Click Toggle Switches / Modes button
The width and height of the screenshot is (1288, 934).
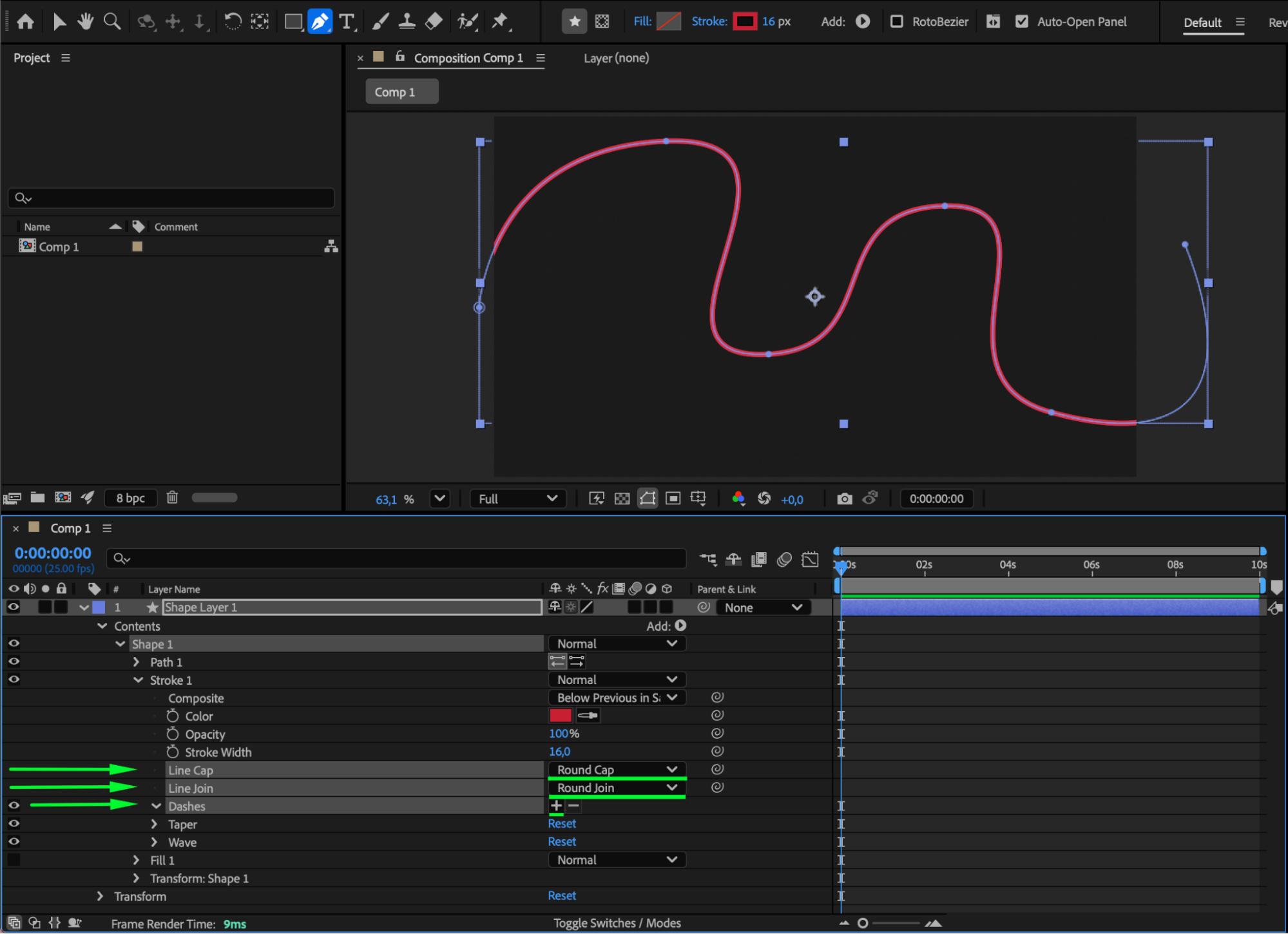617,923
